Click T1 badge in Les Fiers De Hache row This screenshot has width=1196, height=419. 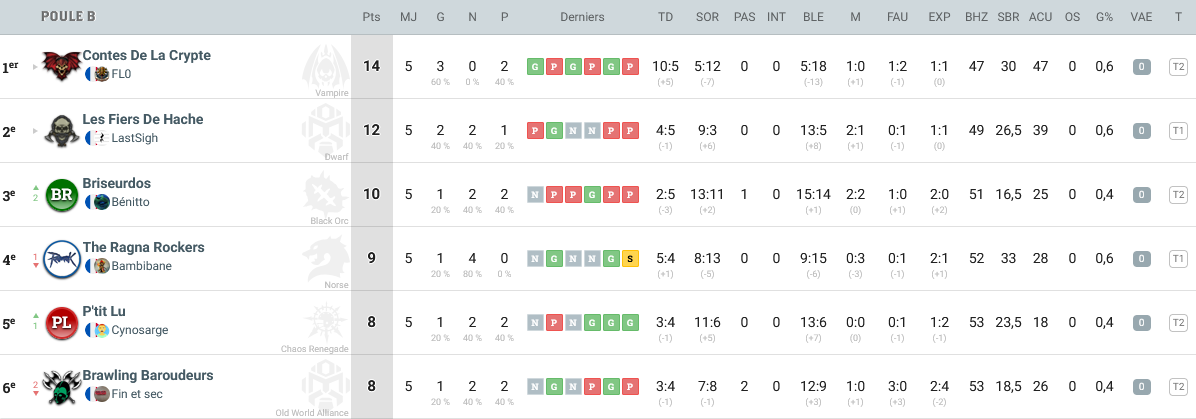(x=1177, y=131)
